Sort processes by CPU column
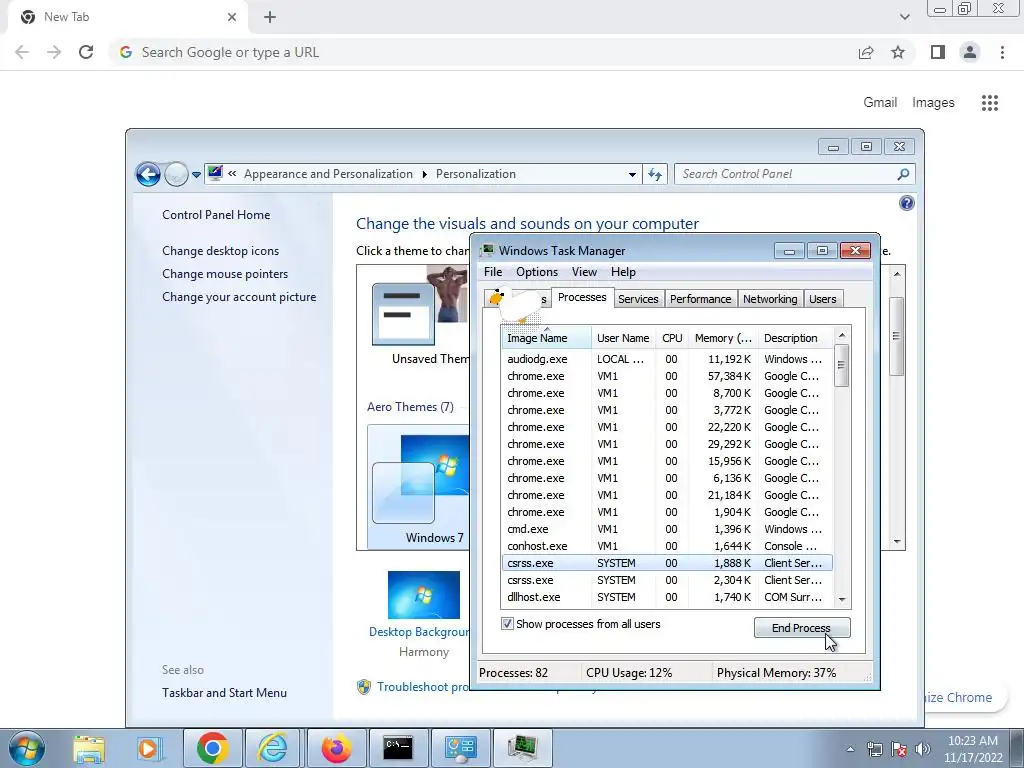The height and width of the screenshot is (768, 1024). tap(672, 338)
